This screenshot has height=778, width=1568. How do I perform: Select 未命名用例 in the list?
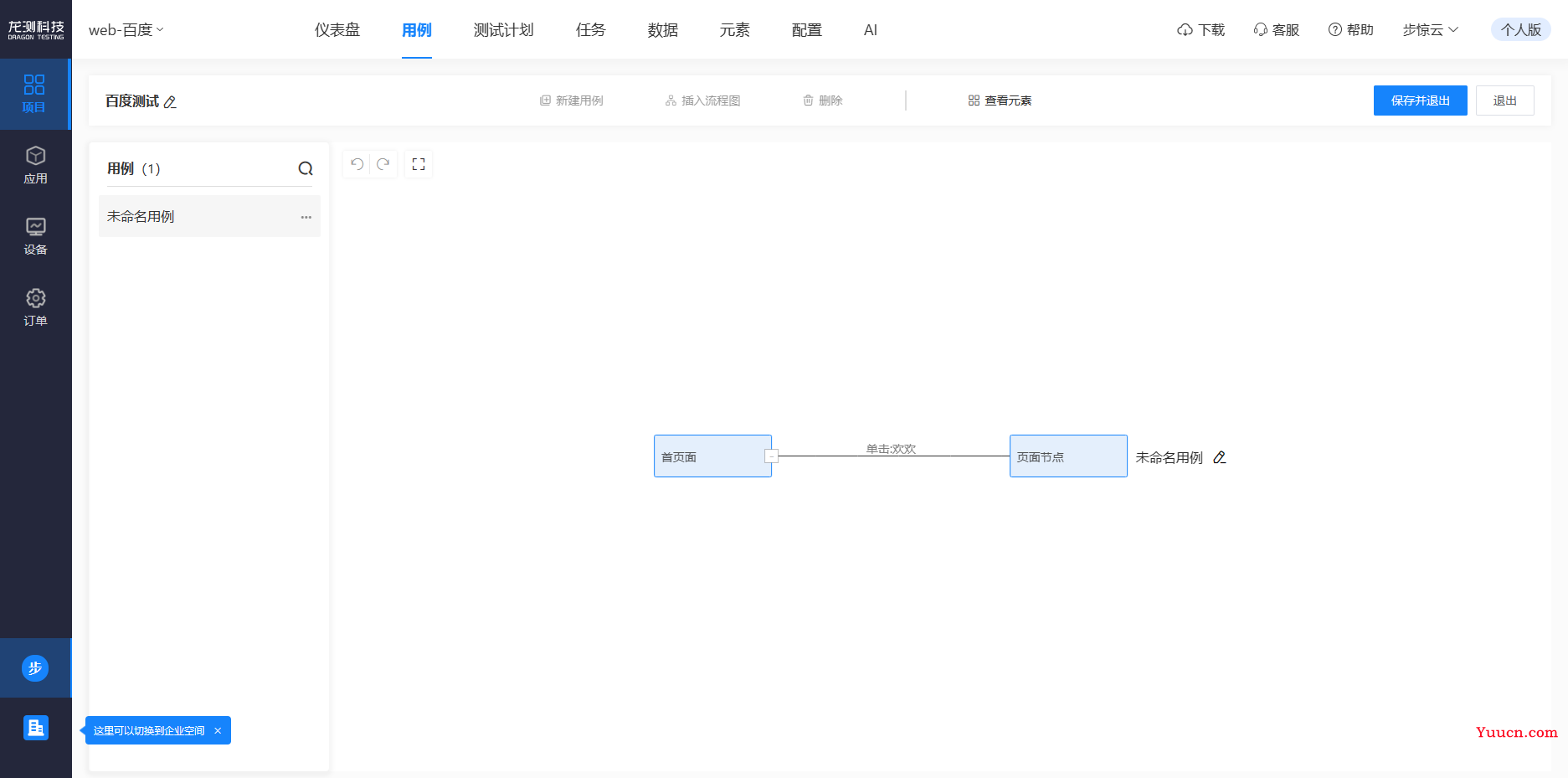pyautogui.click(x=209, y=216)
